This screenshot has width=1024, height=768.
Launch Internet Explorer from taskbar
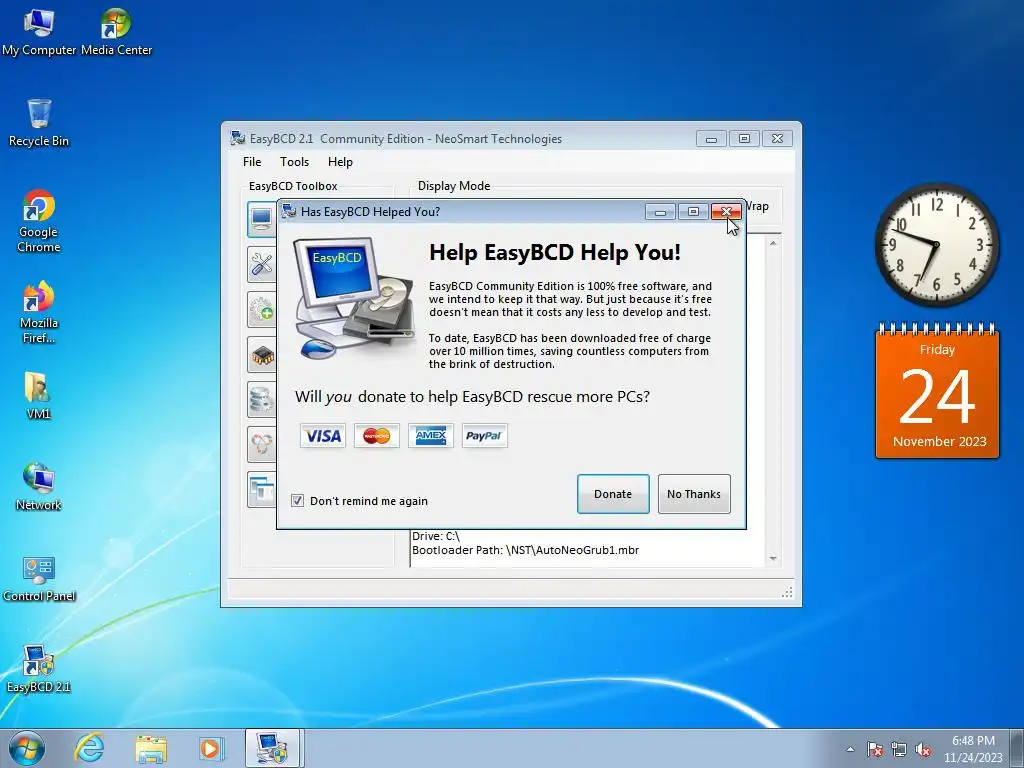pyautogui.click(x=89, y=748)
